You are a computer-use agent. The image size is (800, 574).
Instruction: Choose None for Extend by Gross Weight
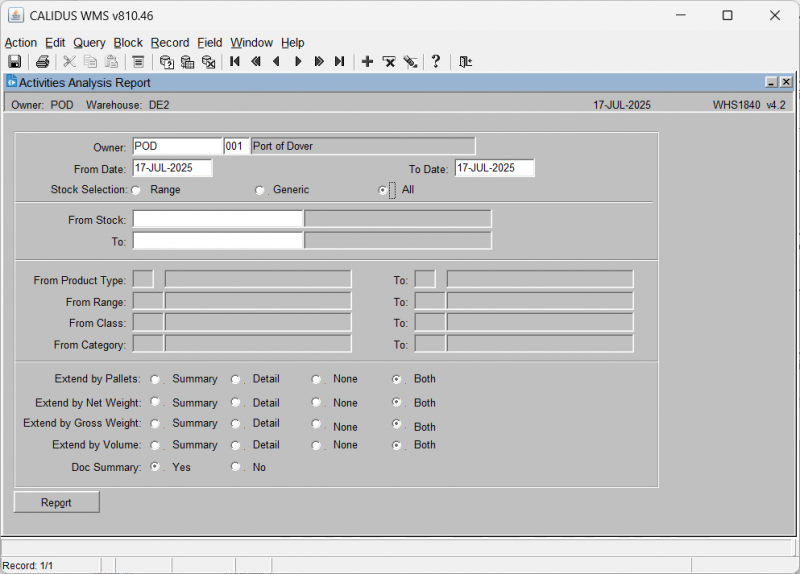(x=316, y=423)
